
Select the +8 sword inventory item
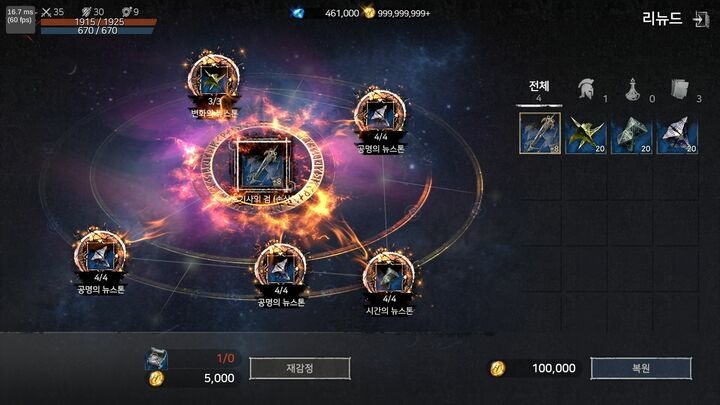tap(540, 133)
